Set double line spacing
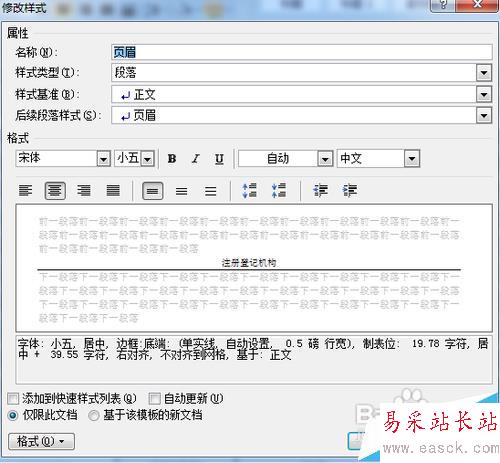Viewport: 500px width, 463px height. [x=211, y=191]
